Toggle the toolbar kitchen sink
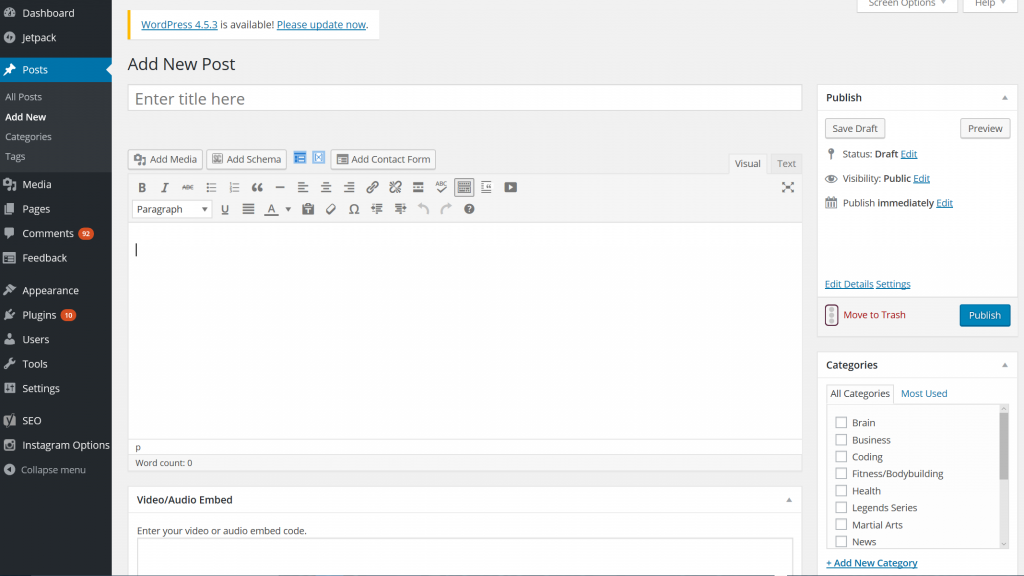1024x576 pixels. (464, 187)
